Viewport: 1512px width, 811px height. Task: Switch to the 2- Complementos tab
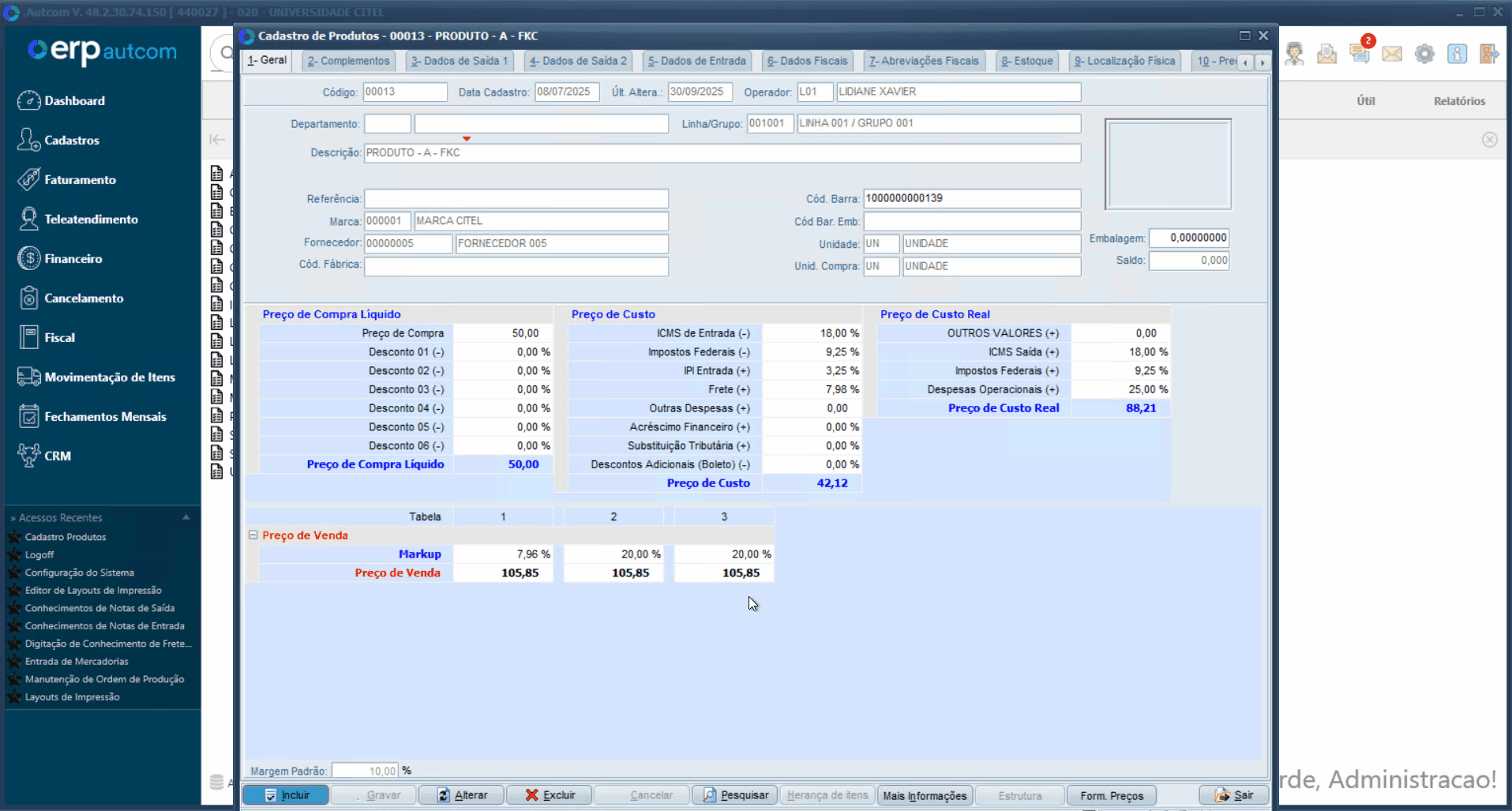point(348,61)
